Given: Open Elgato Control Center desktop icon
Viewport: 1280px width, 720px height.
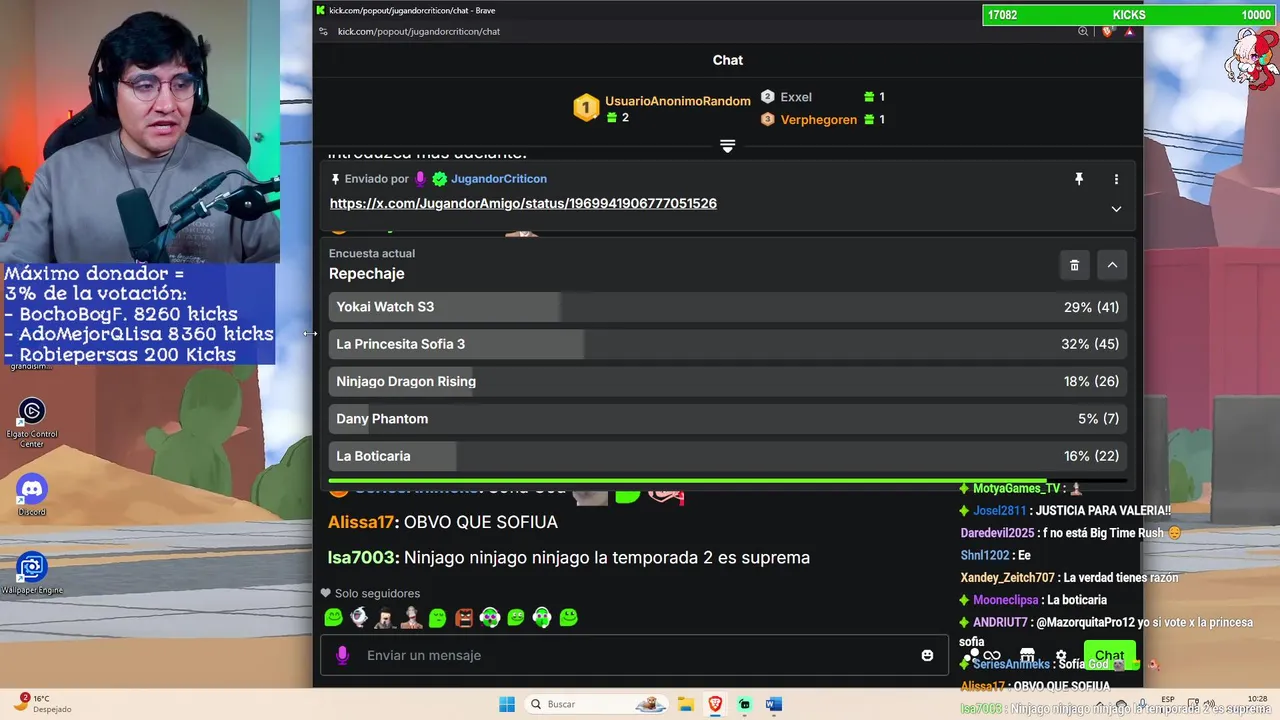Looking at the screenshot, I should click(x=32, y=422).
